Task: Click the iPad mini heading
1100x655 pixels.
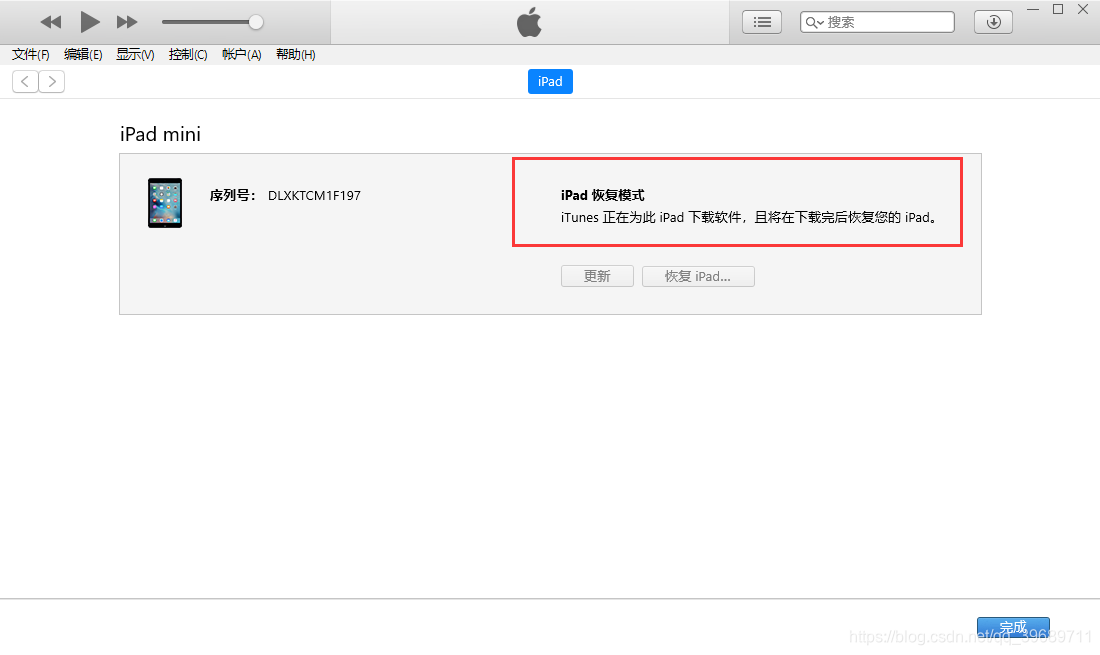Action: pyautogui.click(x=161, y=134)
